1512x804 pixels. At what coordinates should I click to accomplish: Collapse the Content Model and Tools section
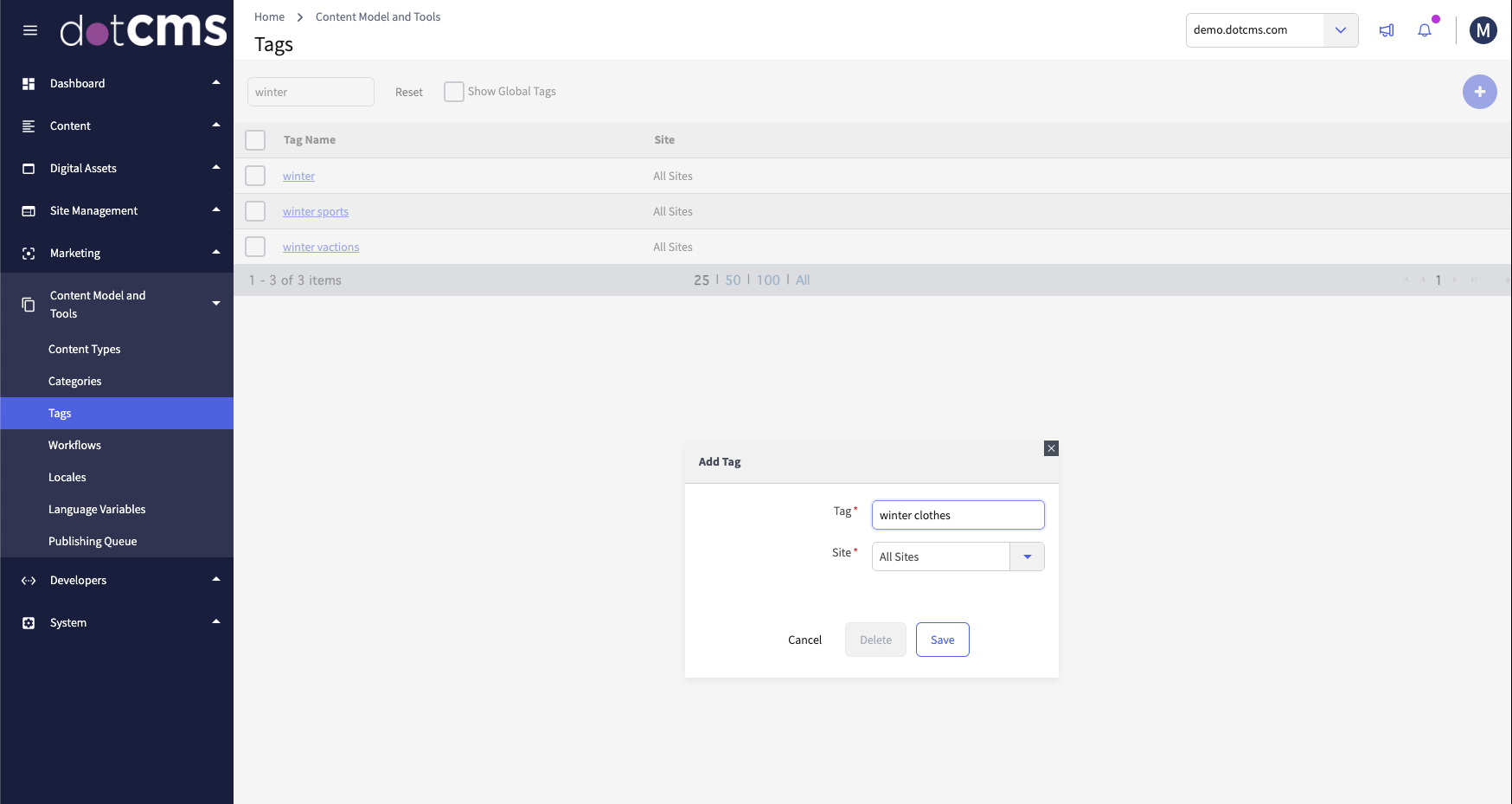[215, 304]
